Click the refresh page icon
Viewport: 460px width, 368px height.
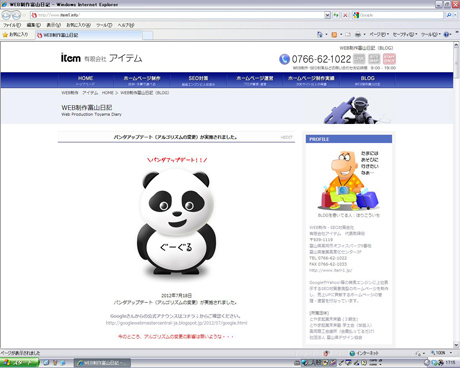[336, 15]
